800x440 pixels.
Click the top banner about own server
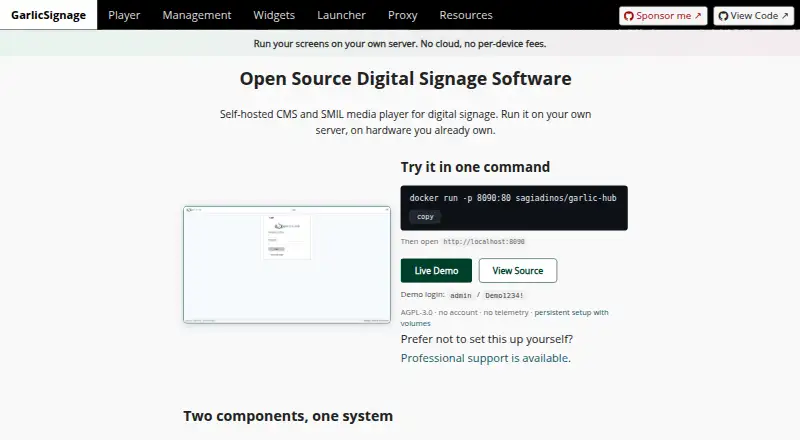tap(400, 43)
